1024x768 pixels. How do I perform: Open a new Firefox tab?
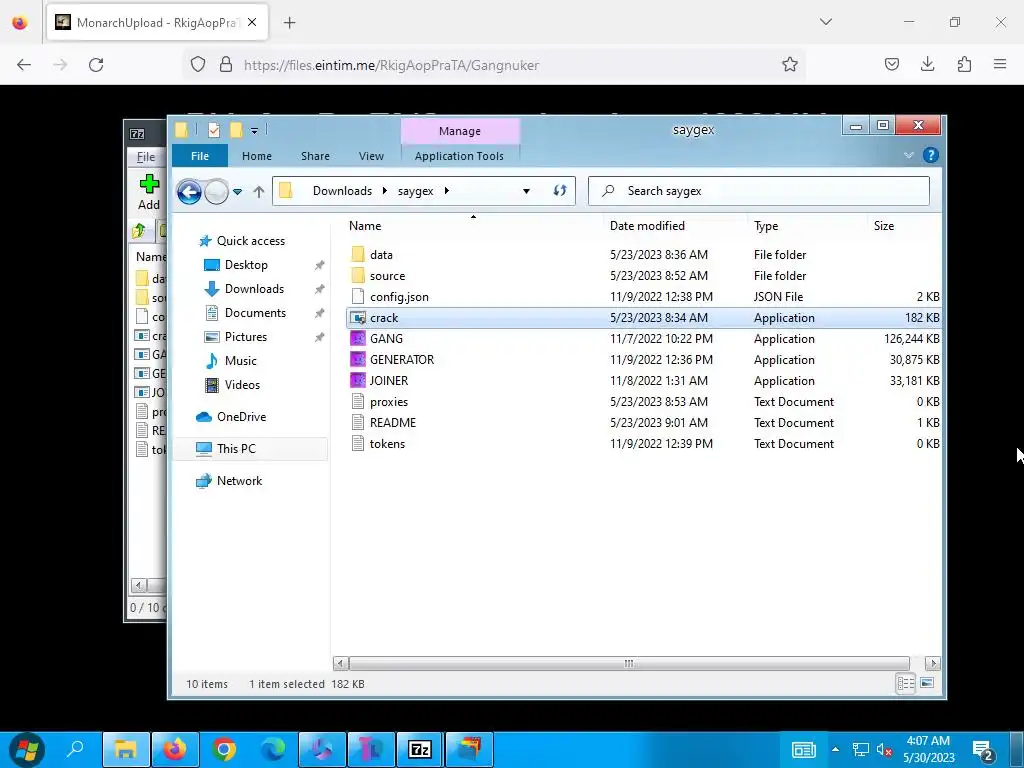pyautogui.click(x=289, y=23)
